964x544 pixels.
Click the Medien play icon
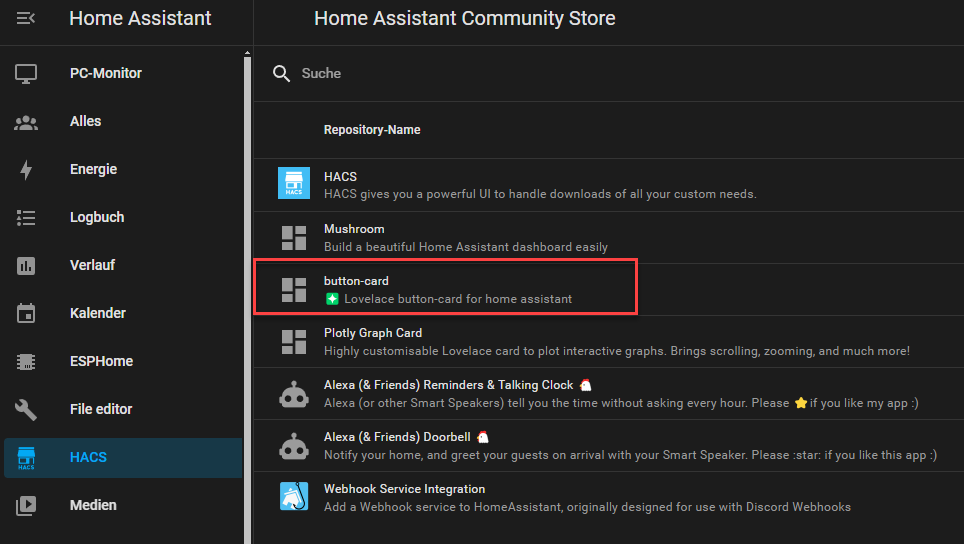pyautogui.click(x=26, y=505)
